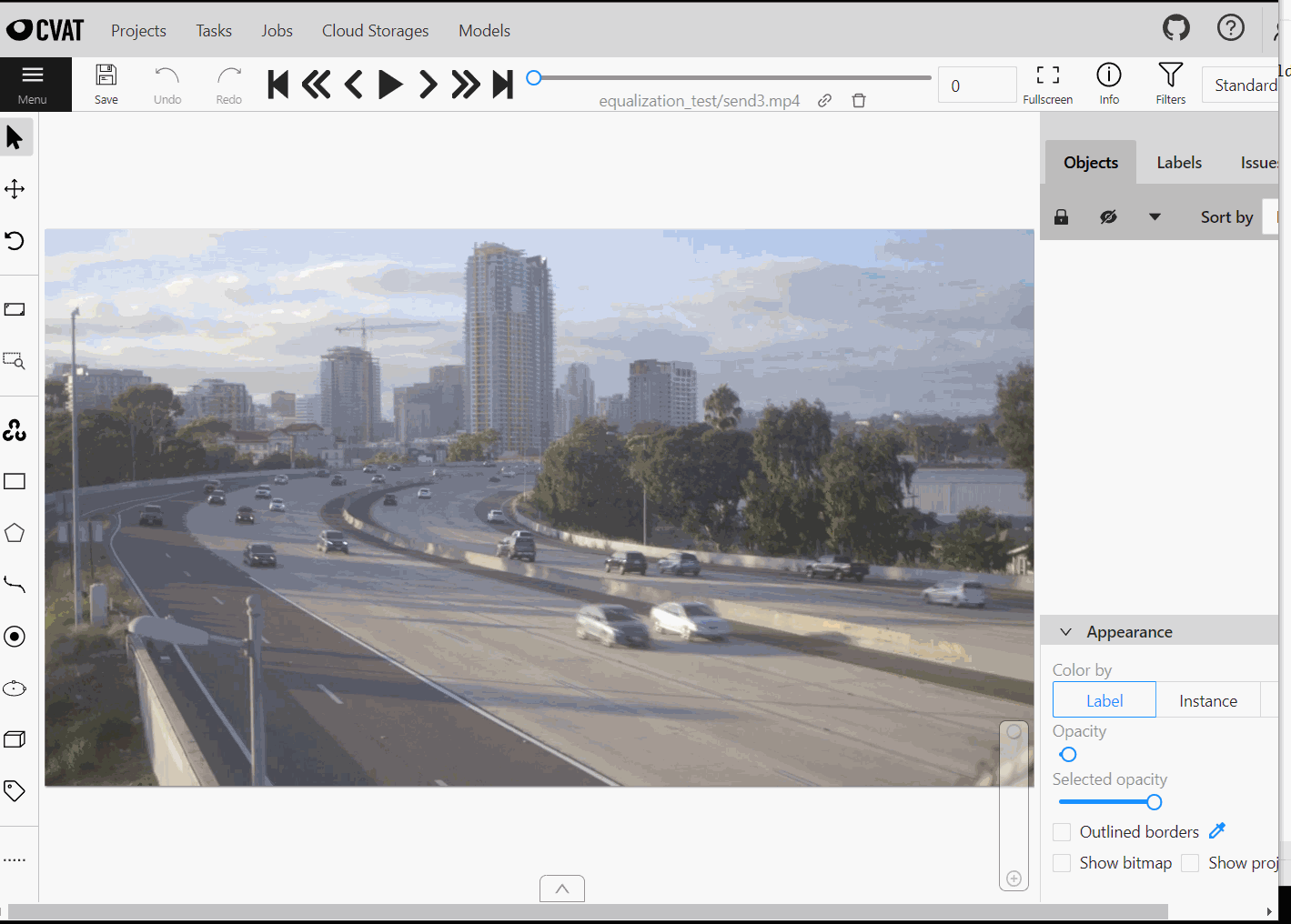
Task: Select the Move image tool
Action: tap(15, 189)
